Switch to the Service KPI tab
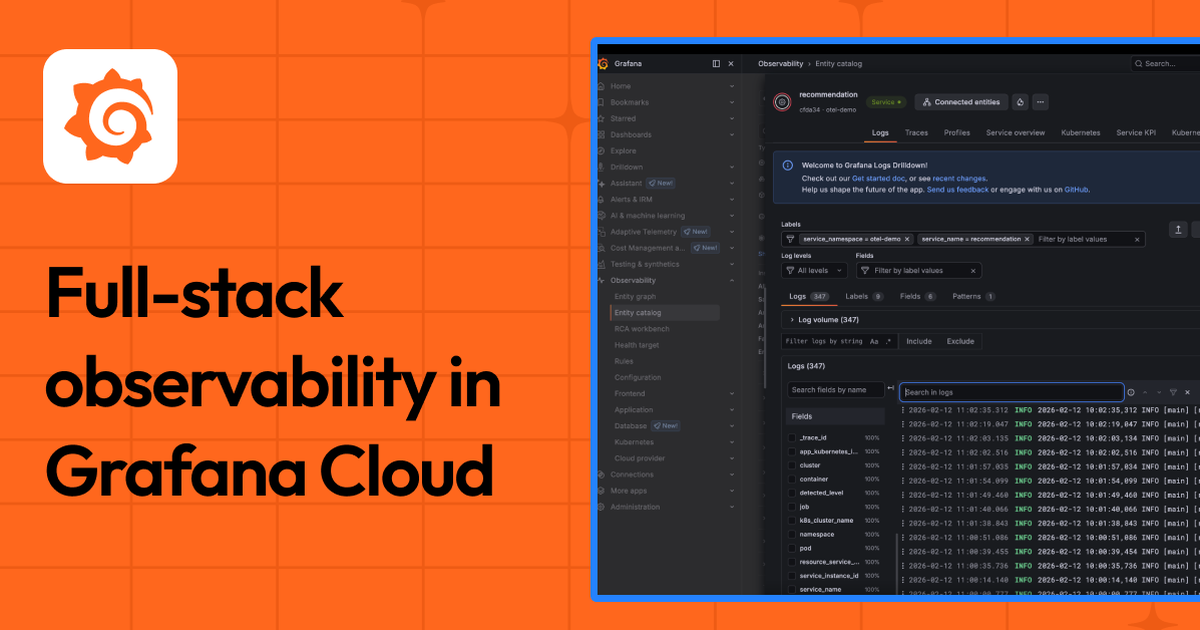Screen dimensions: 1200x630 (1135, 132)
